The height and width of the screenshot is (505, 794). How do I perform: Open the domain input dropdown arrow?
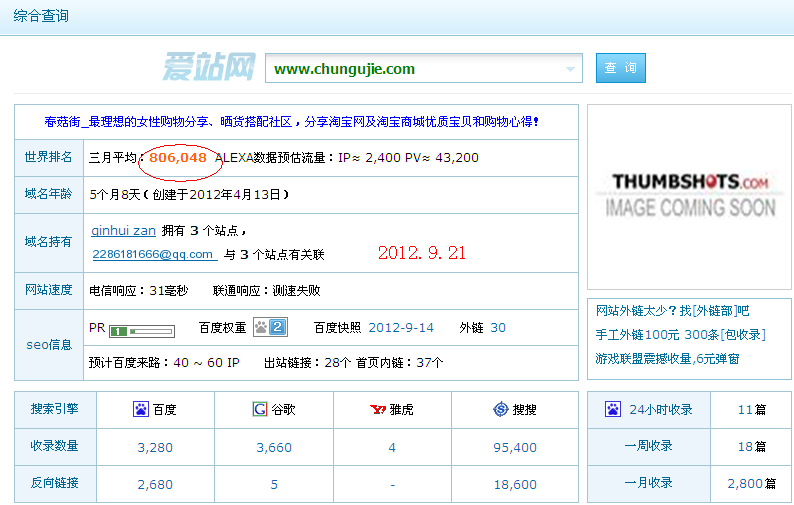tap(572, 69)
